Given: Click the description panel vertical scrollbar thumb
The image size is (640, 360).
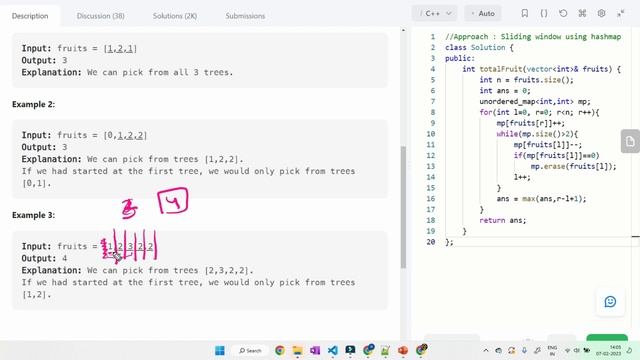Looking at the screenshot, I should [403, 207].
